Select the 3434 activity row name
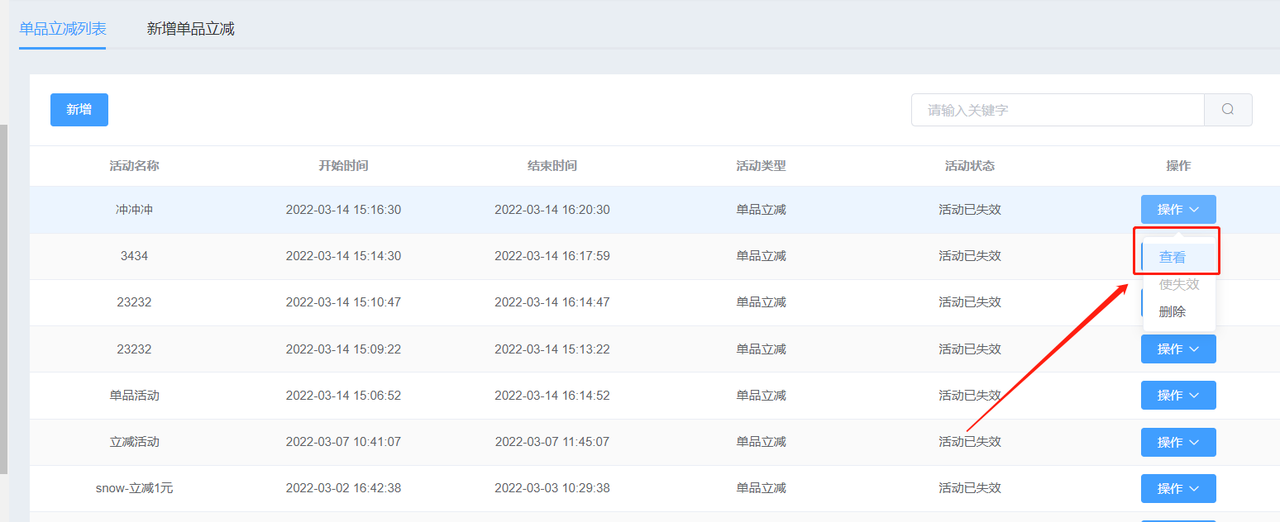1280x522 pixels. (x=134, y=256)
